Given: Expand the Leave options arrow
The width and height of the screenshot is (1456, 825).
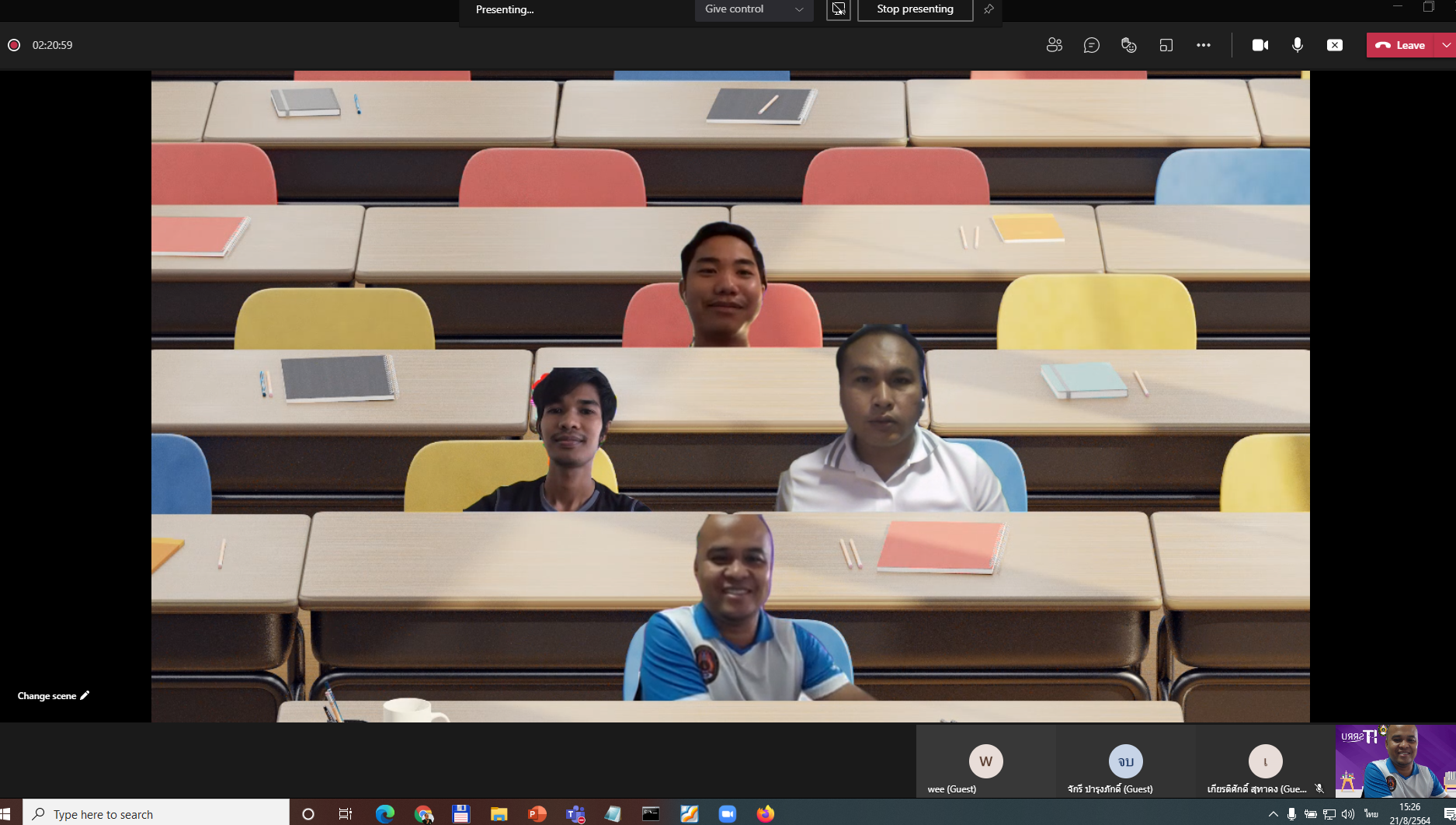Looking at the screenshot, I should 1445,45.
